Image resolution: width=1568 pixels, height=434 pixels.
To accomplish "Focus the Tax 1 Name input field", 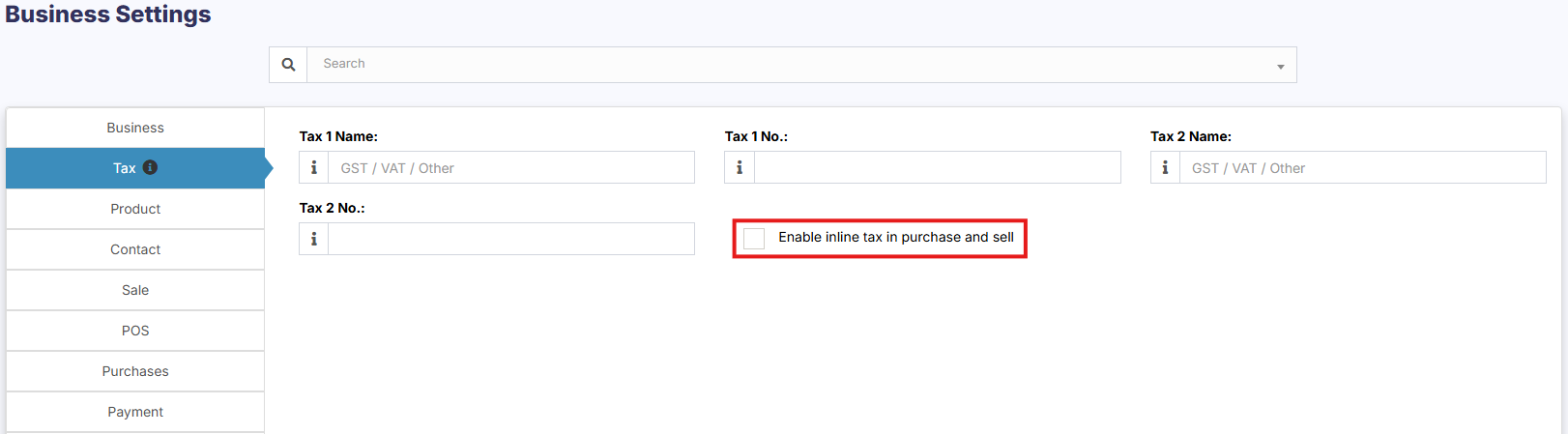I will click(510, 168).
